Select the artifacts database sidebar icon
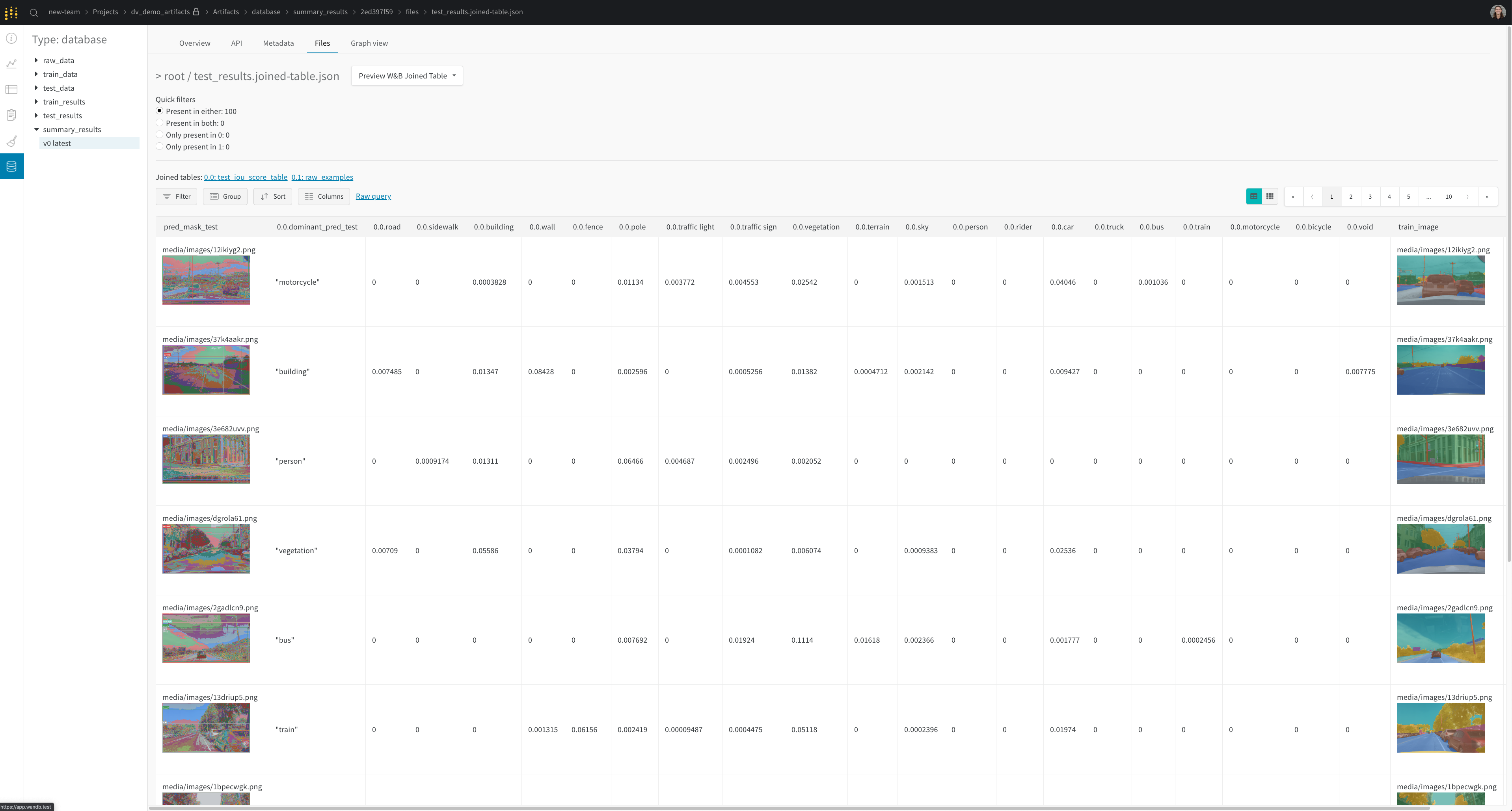The height and width of the screenshot is (811, 1512). click(12, 166)
